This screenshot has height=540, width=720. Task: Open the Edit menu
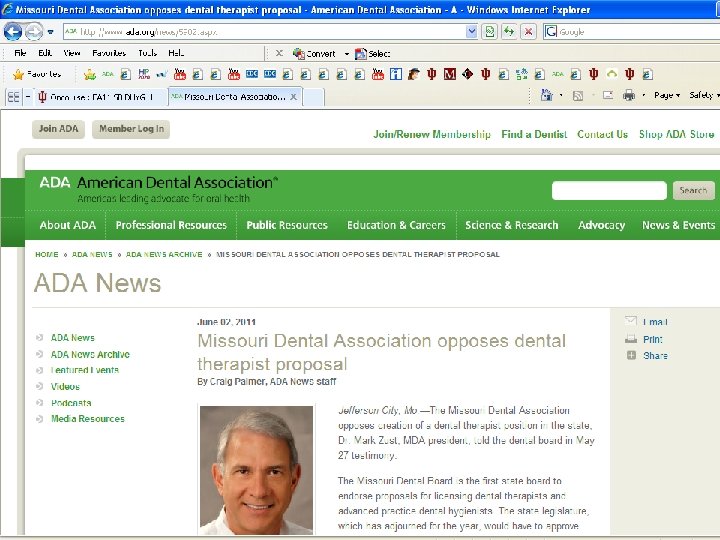[45, 53]
